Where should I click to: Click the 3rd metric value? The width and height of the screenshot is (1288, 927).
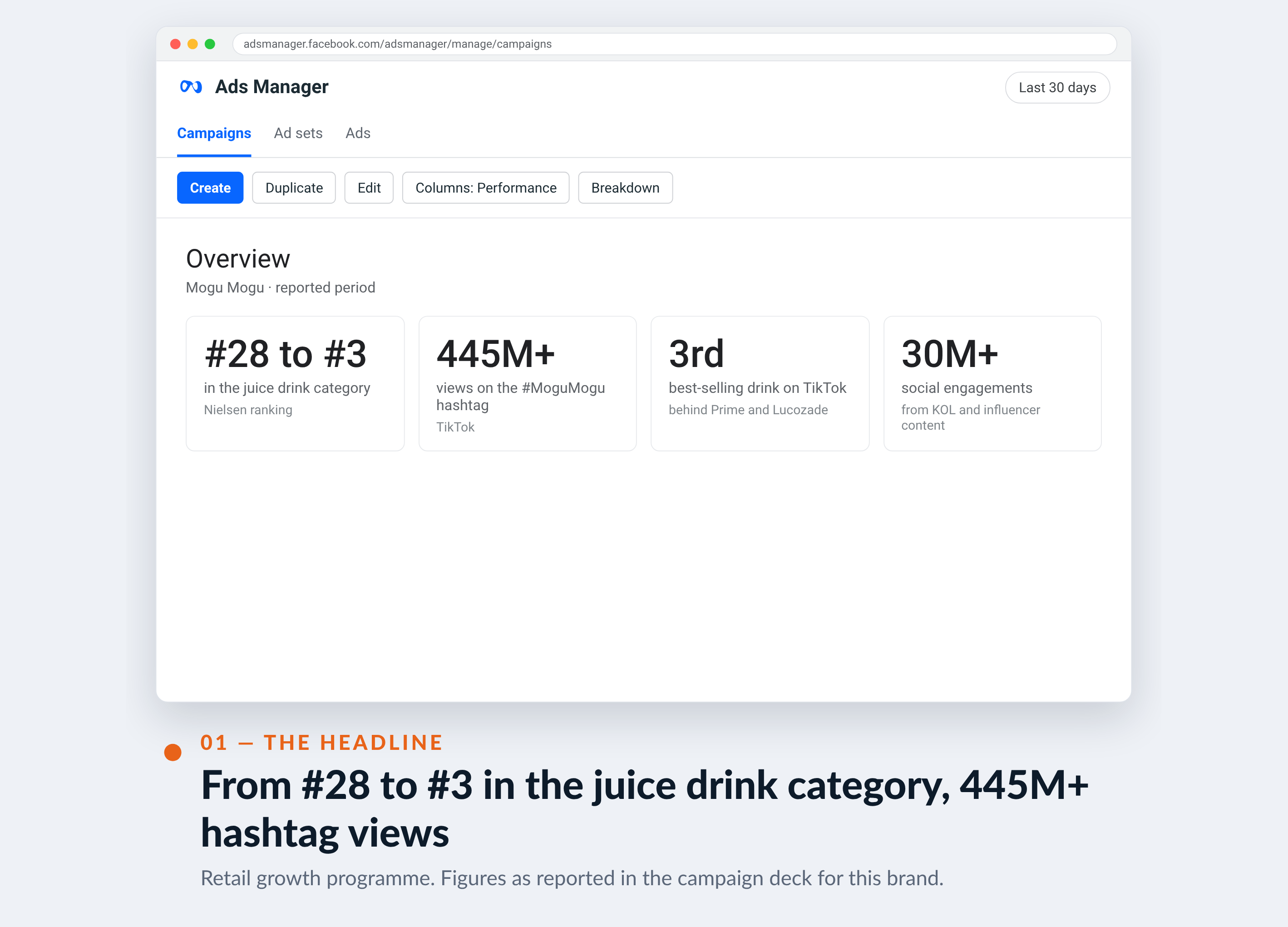coord(696,353)
